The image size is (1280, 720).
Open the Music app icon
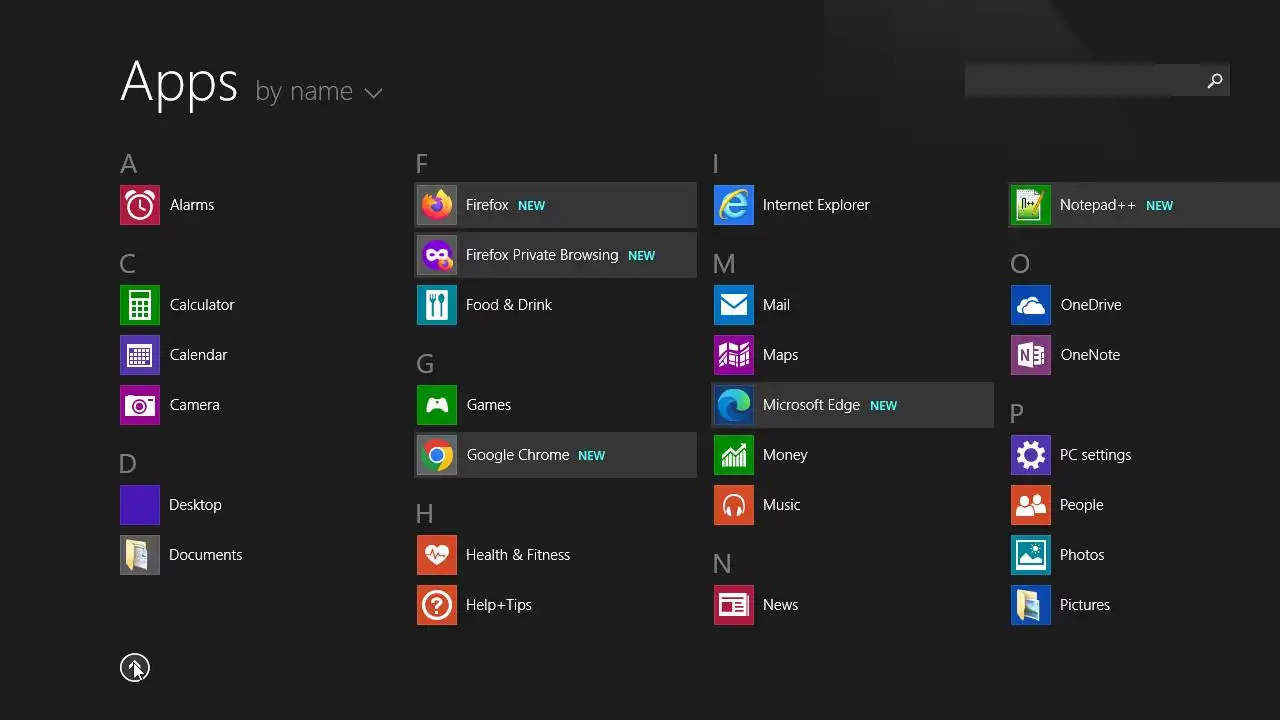[x=734, y=505]
